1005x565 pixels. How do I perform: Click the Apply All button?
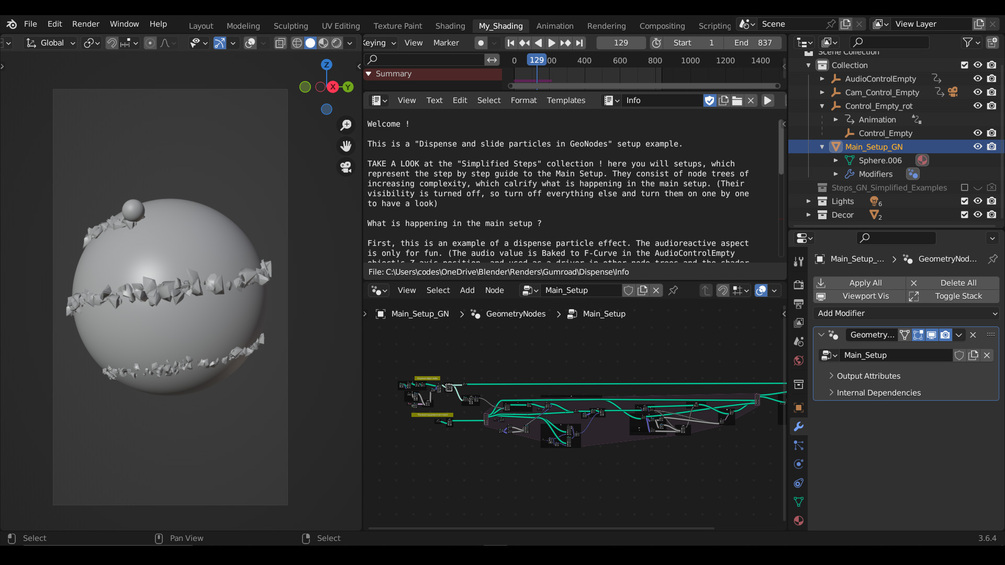(858, 282)
